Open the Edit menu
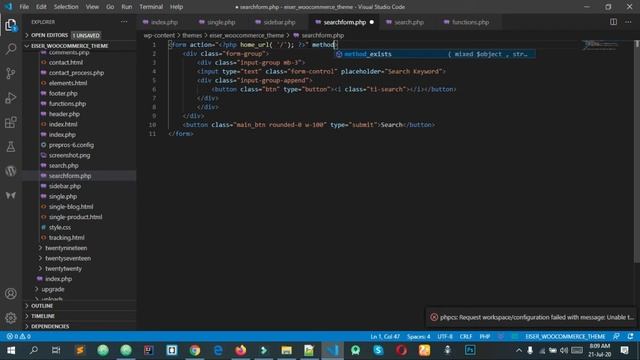Image resolution: width=640 pixels, height=360 pixels. click(41, 7)
